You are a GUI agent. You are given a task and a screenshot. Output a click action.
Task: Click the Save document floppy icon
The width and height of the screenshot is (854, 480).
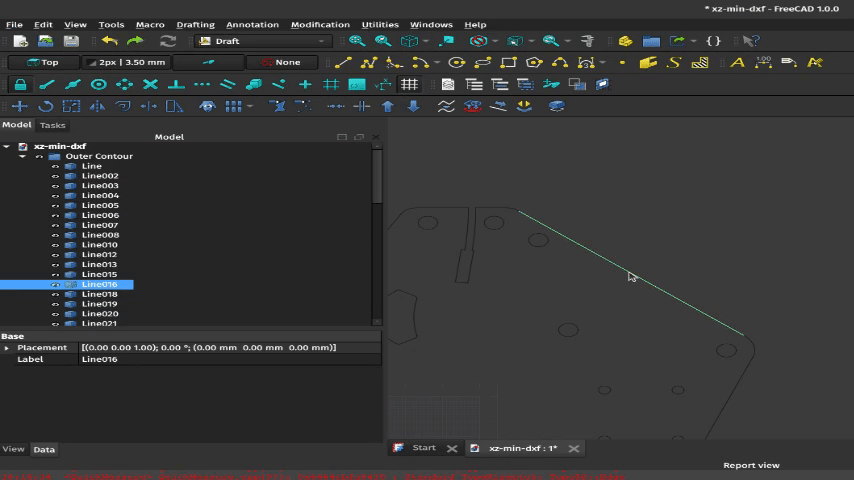(x=71, y=41)
